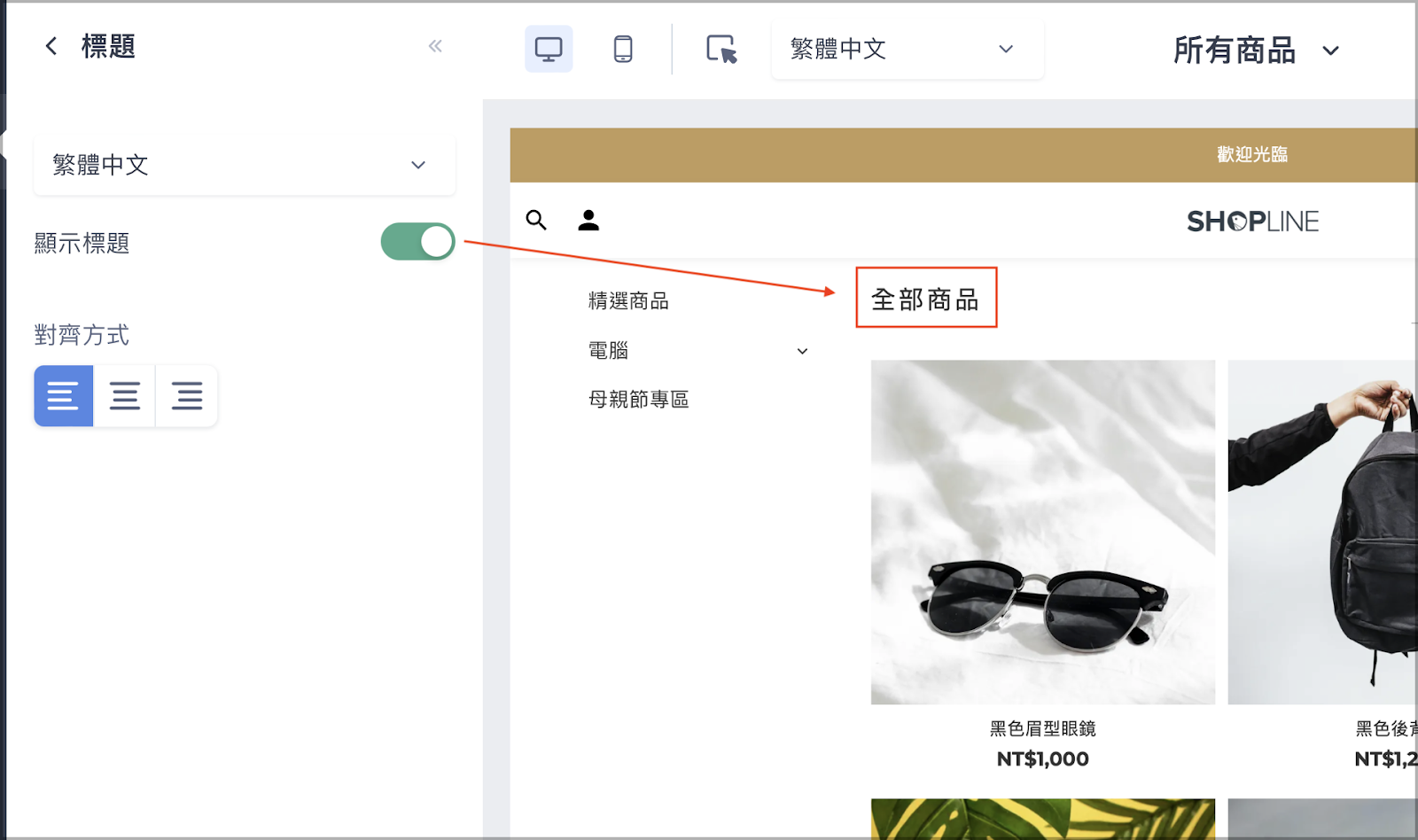
Task: Select right alignment
Action: coord(187,395)
